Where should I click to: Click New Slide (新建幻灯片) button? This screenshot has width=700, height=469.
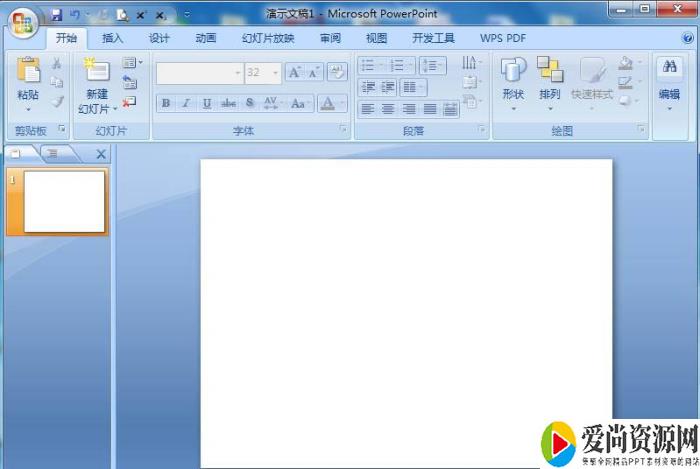point(95,85)
